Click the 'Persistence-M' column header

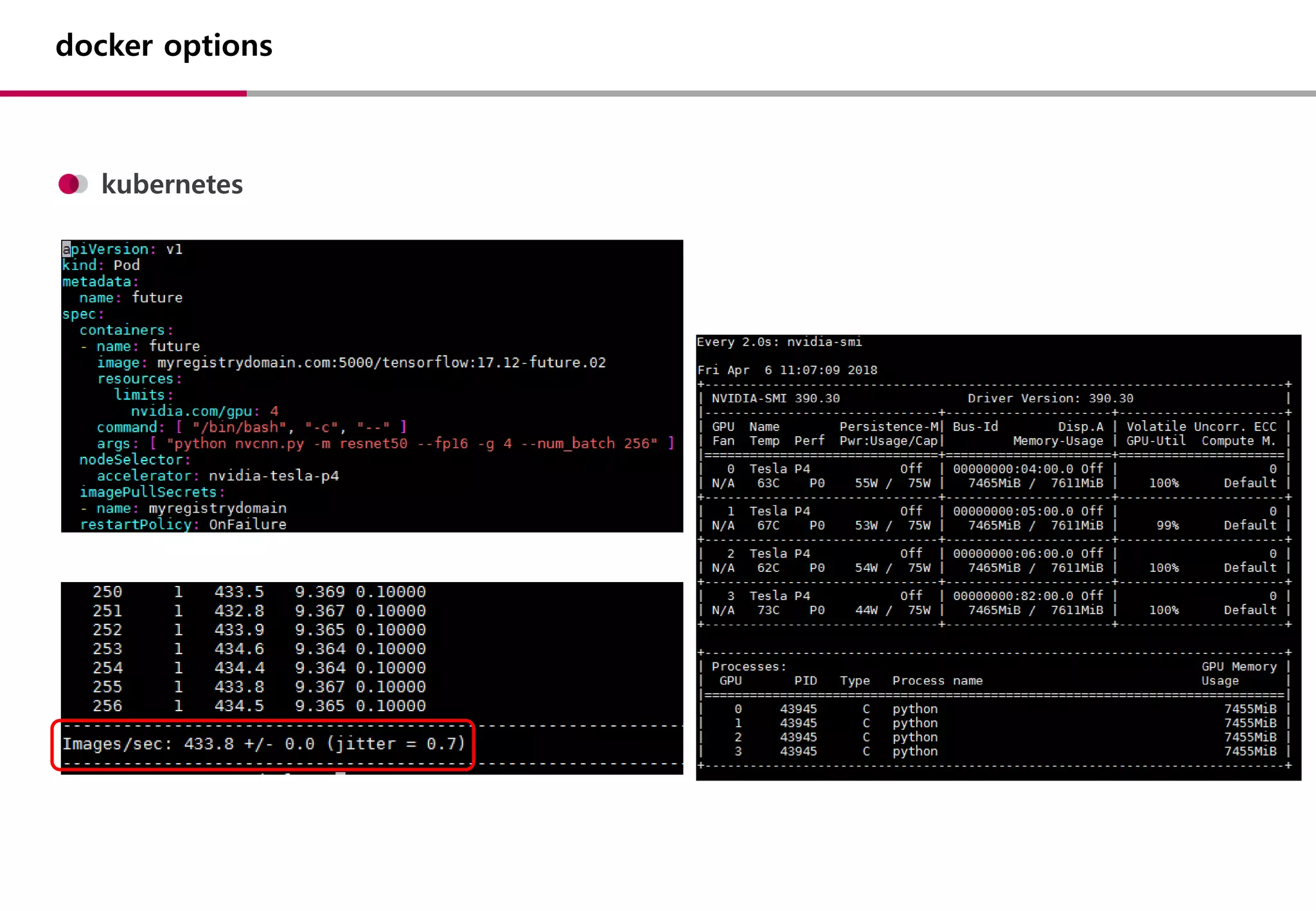coord(889,427)
